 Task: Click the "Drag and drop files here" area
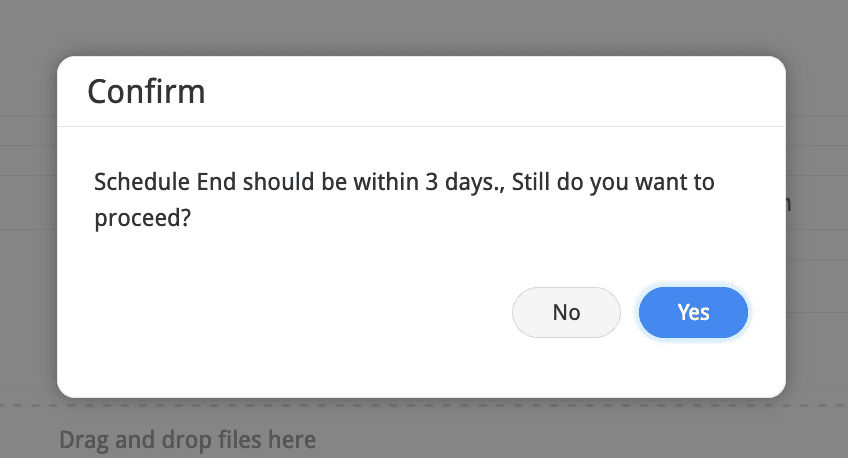187,439
